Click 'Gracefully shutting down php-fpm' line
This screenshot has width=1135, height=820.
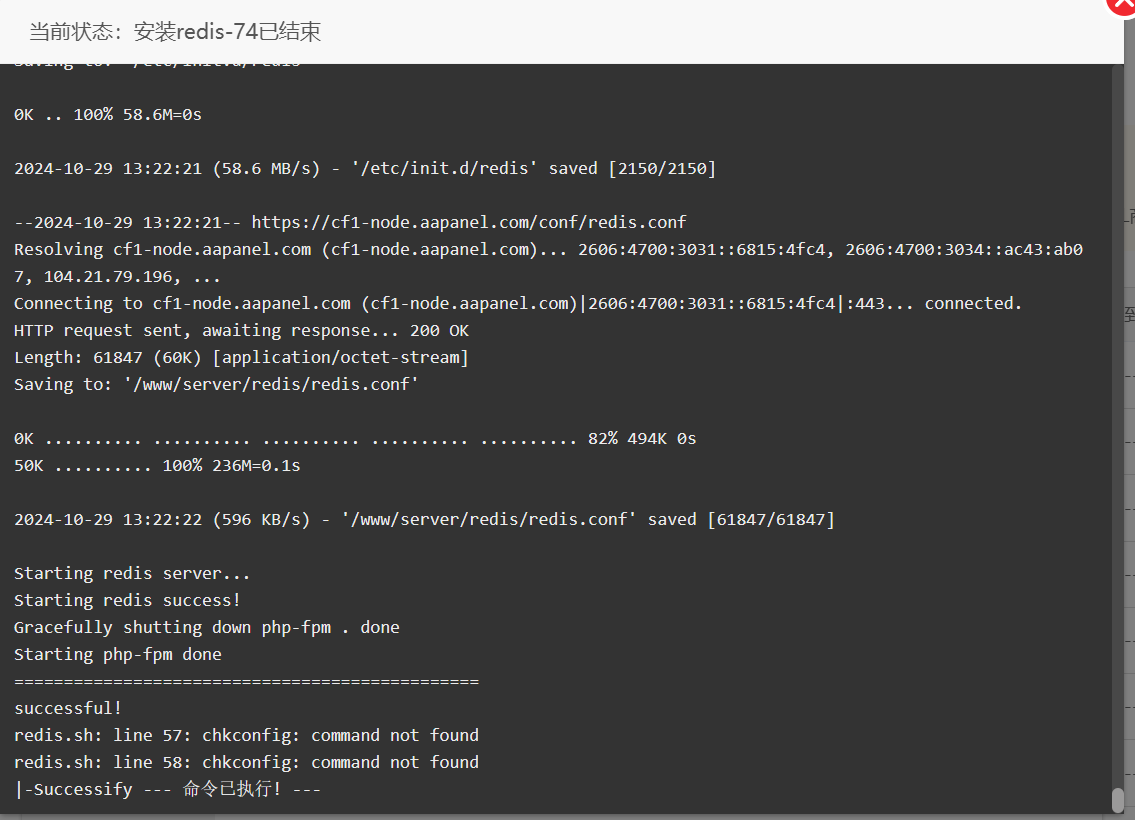pos(206,627)
